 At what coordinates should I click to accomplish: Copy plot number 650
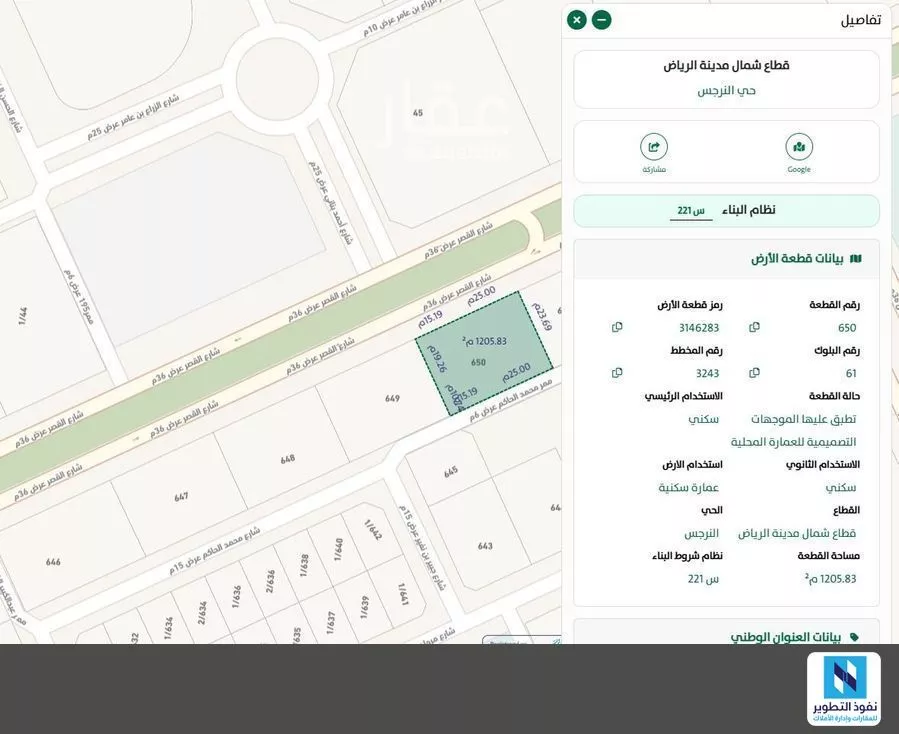753,325
